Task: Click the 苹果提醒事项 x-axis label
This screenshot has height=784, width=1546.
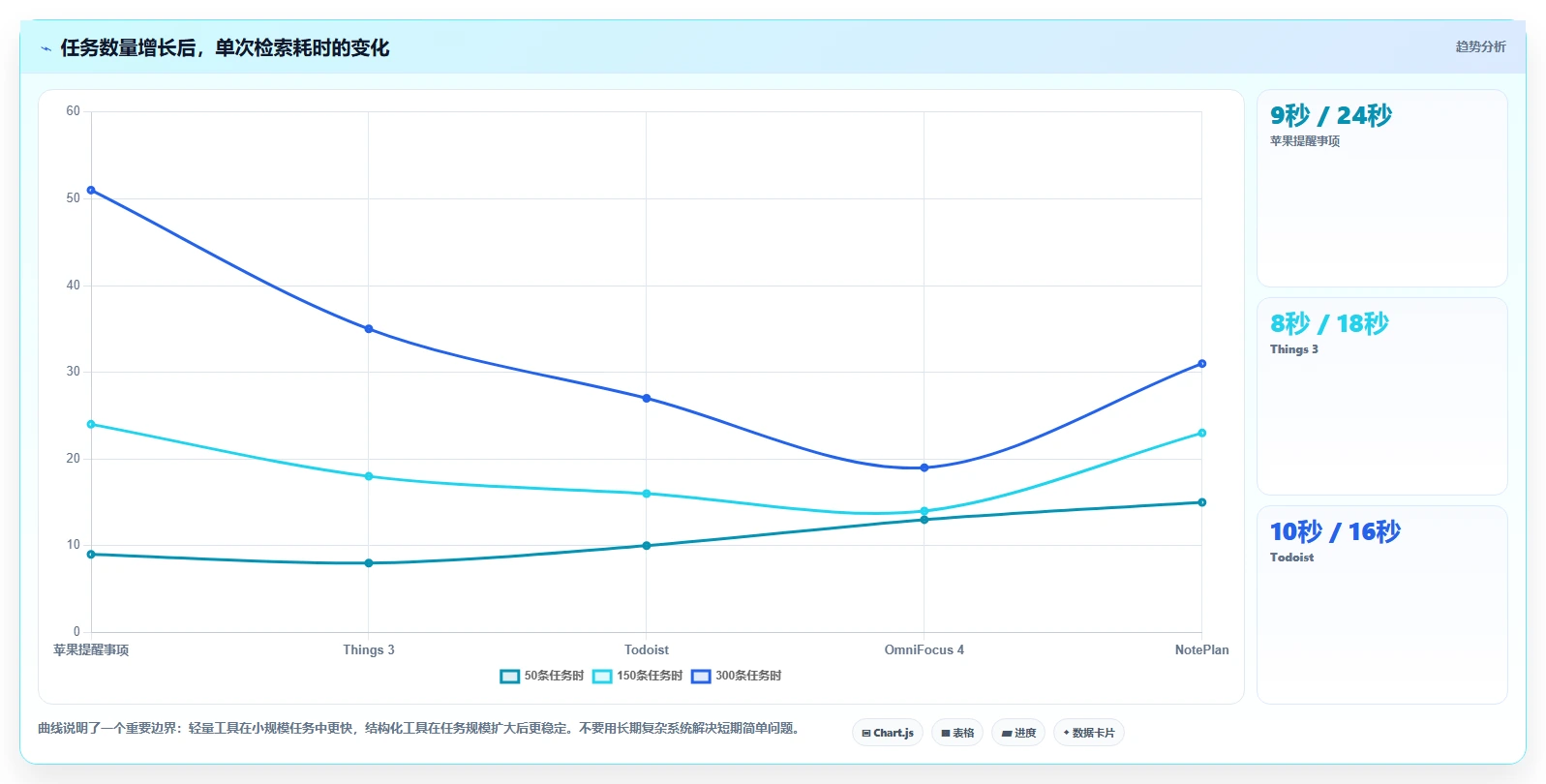Action: (x=91, y=649)
